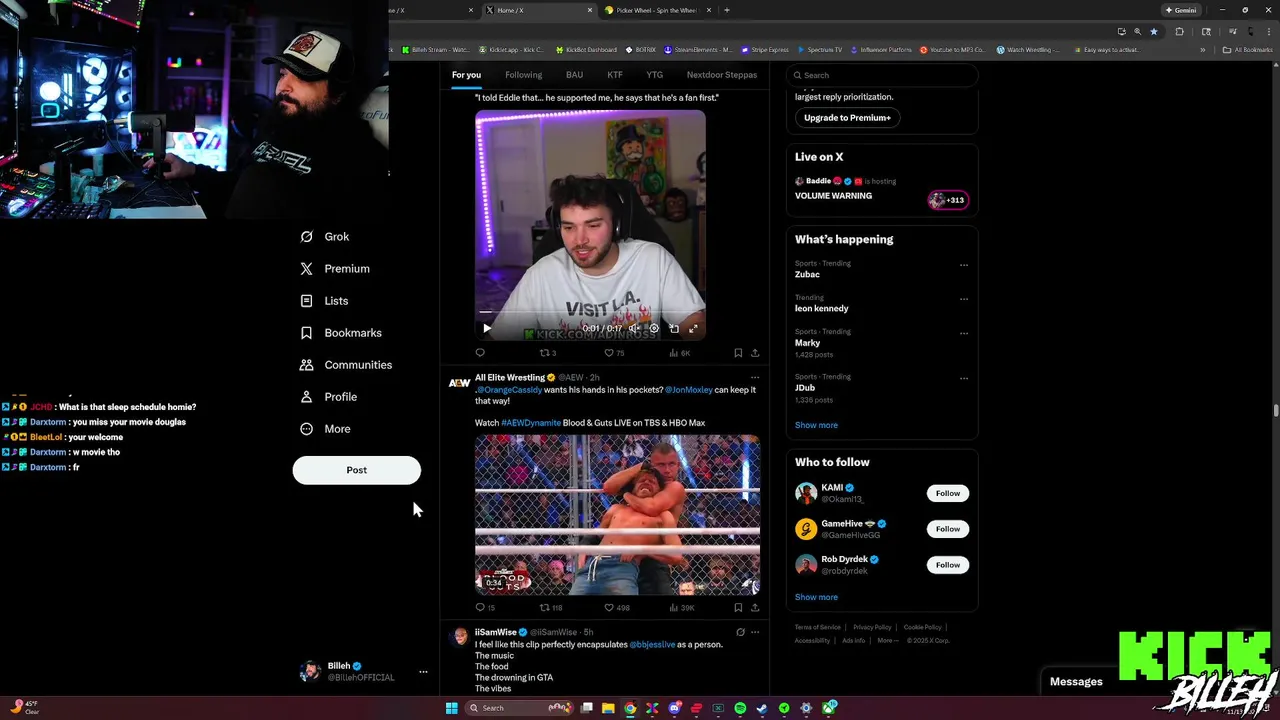Show more trends under What's happening
Viewport: 1280px width, 720px height.
(x=816, y=425)
